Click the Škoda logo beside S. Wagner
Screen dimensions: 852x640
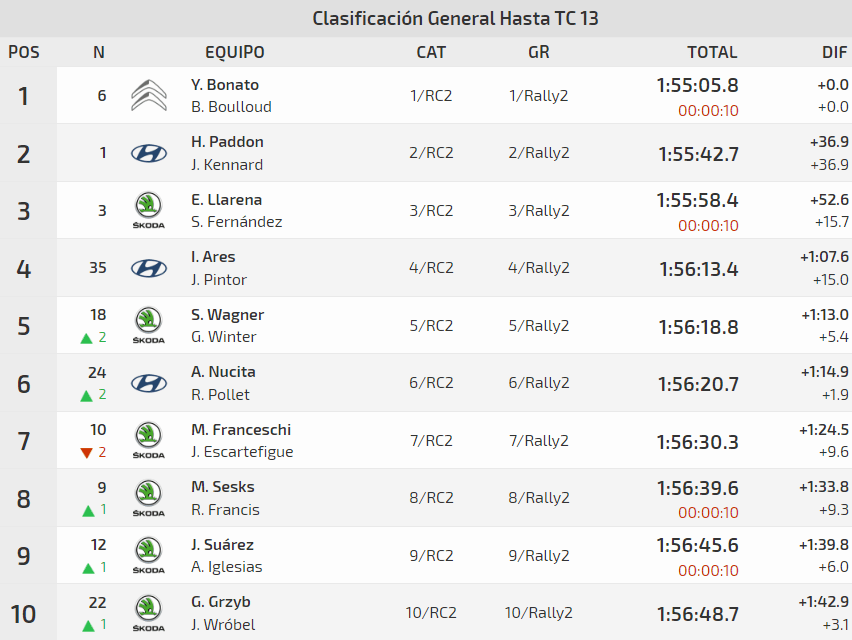click(x=148, y=325)
